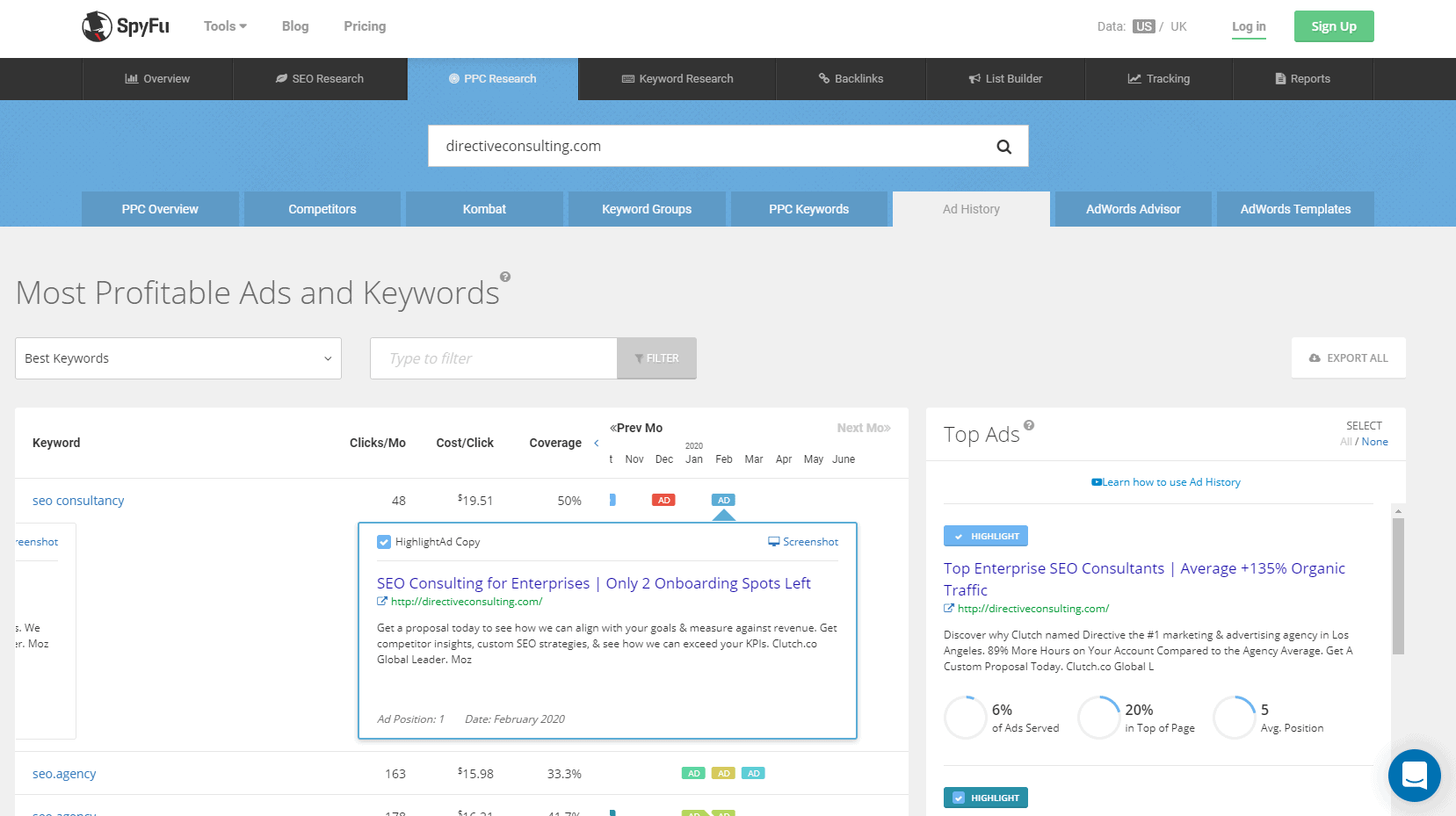Click help icon beside Top Ads heading
The image size is (1456, 816).
point(1029,425)
